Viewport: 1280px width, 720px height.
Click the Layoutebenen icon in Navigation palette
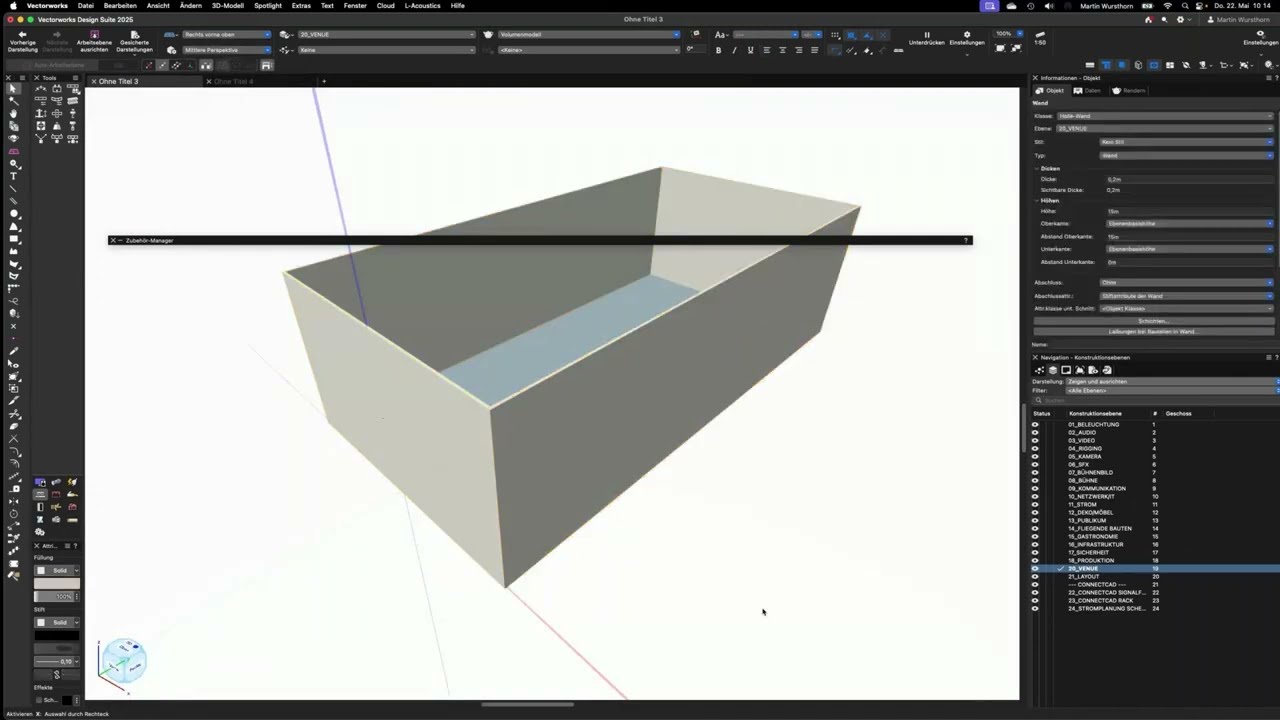(1066, 370)
